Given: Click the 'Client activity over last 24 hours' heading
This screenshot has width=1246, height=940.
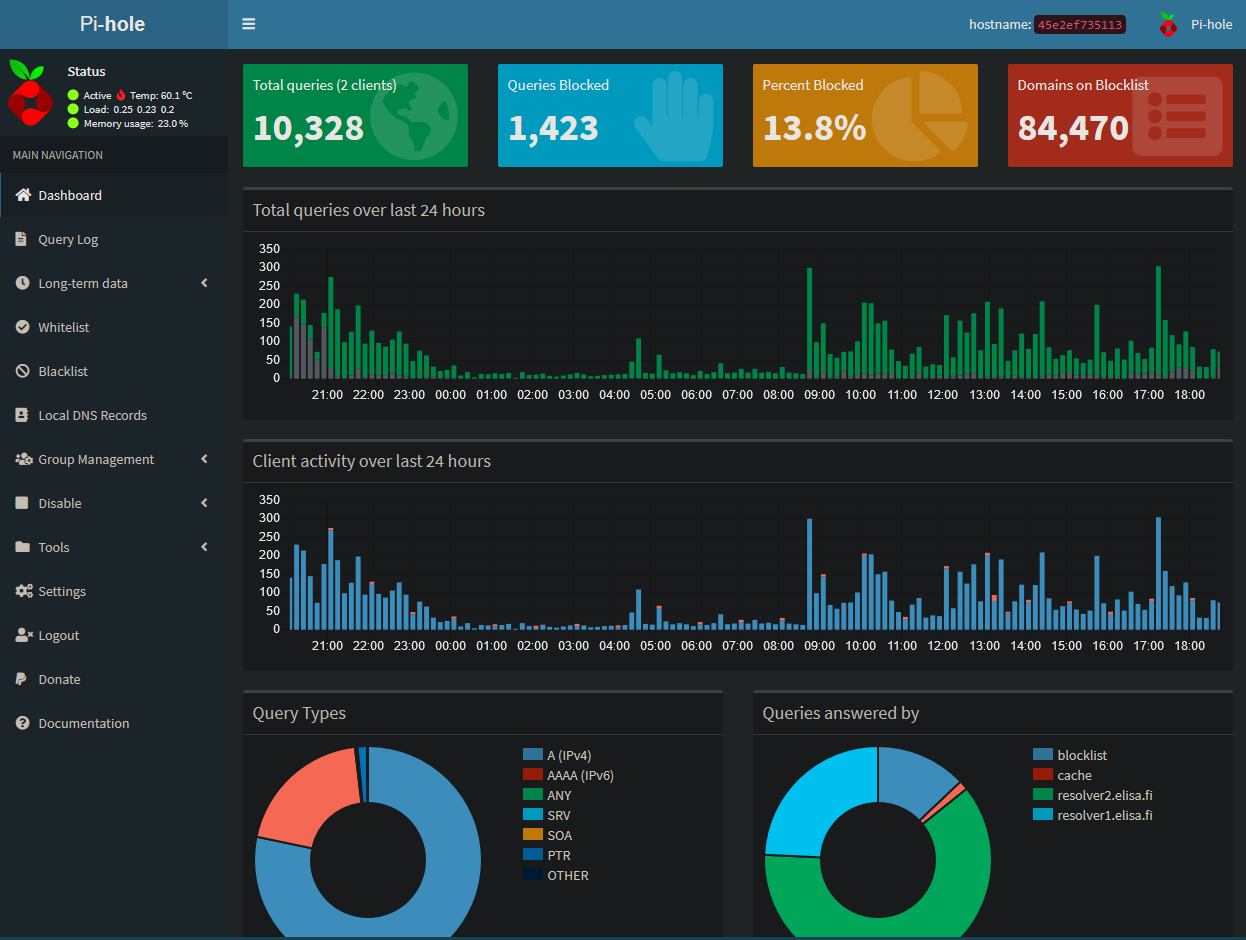Looking at the screenshot, I should 372,461.
